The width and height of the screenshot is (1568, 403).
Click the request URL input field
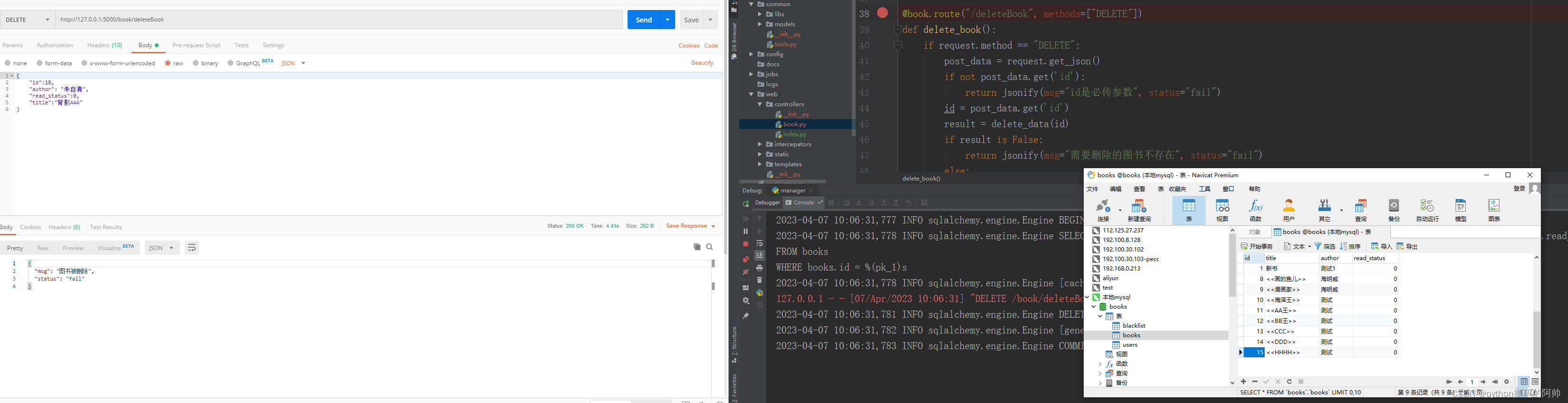coord(339,20)
